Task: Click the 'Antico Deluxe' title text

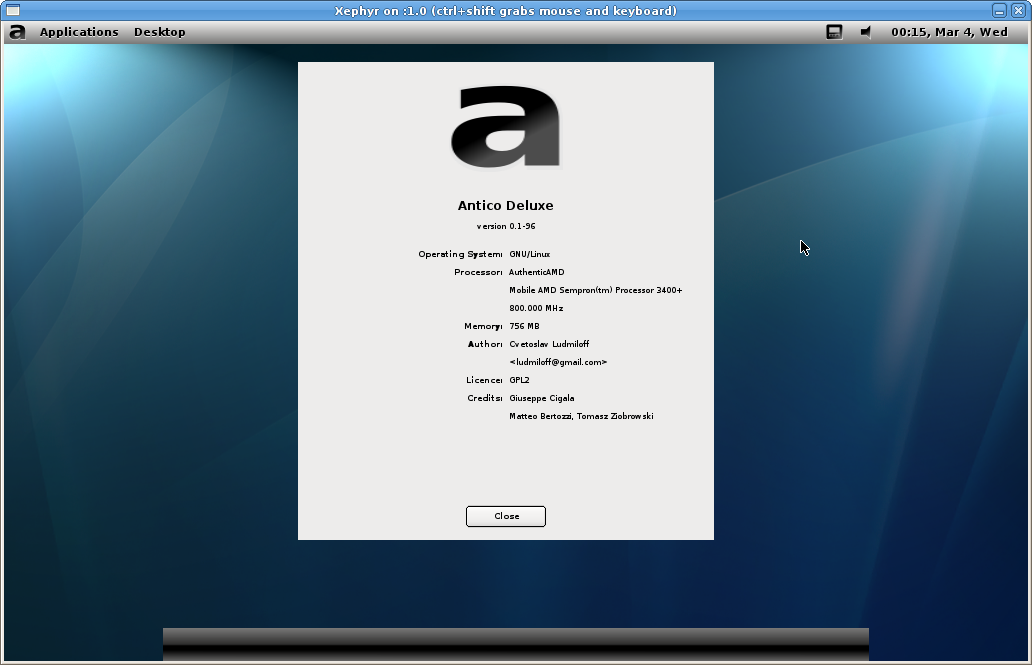Action: point(505,205)
